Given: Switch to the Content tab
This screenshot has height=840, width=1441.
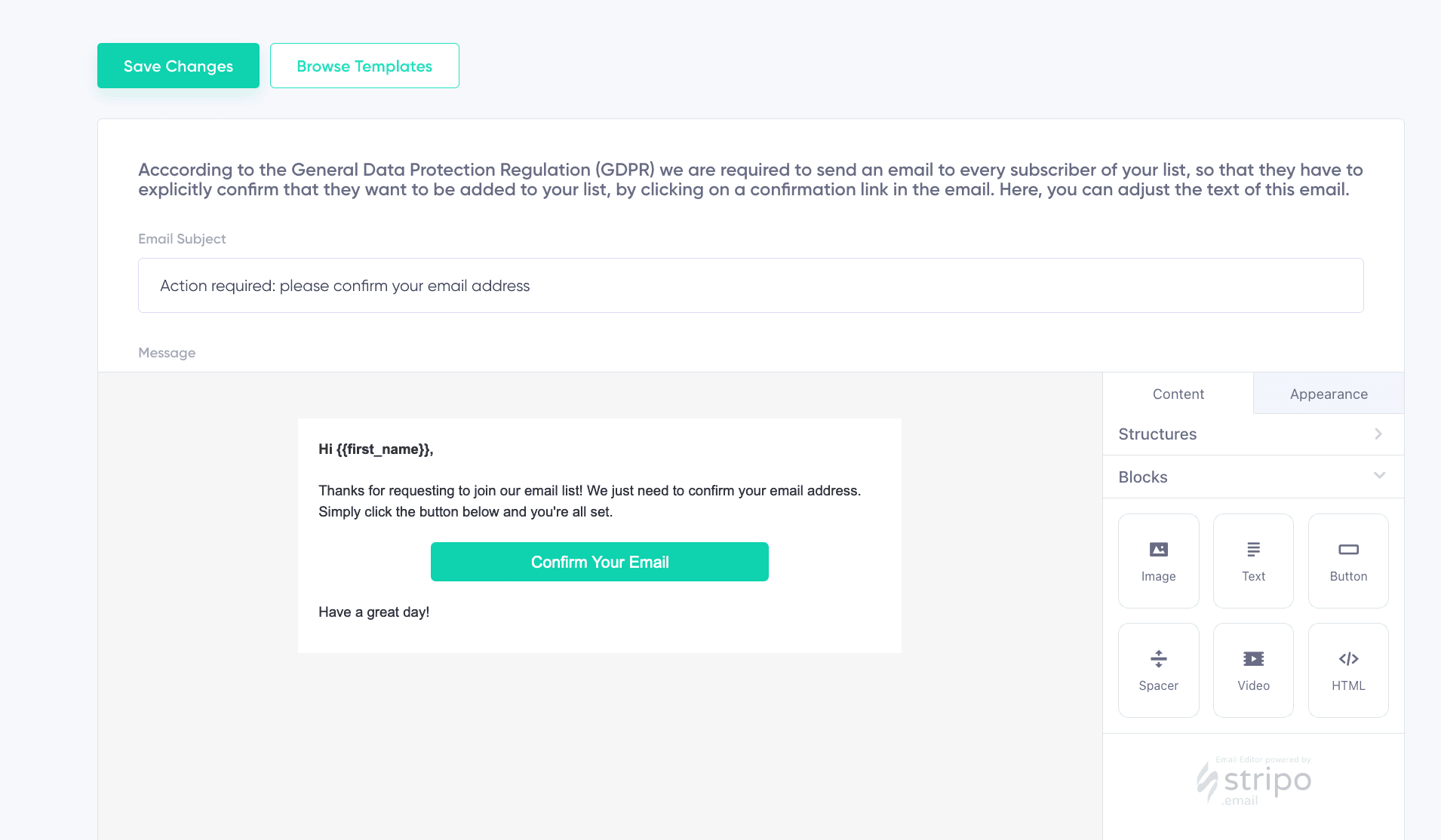Looking at the screenshot, I should pyautogui.click(x=1178, y=394).
